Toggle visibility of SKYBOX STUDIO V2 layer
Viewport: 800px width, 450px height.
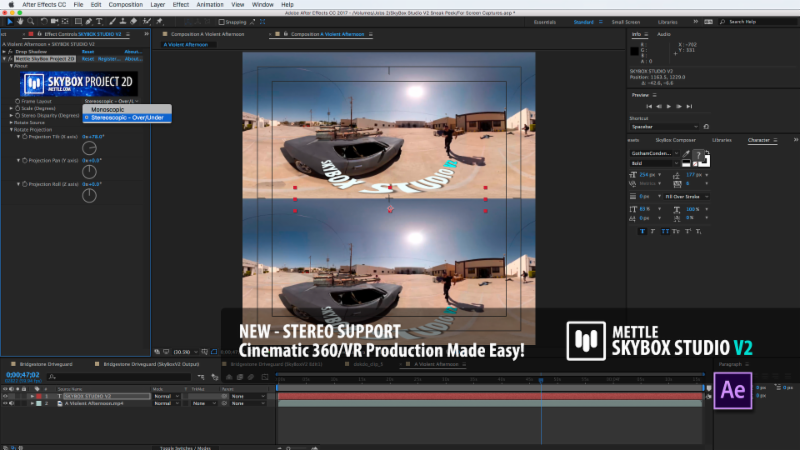5,396
